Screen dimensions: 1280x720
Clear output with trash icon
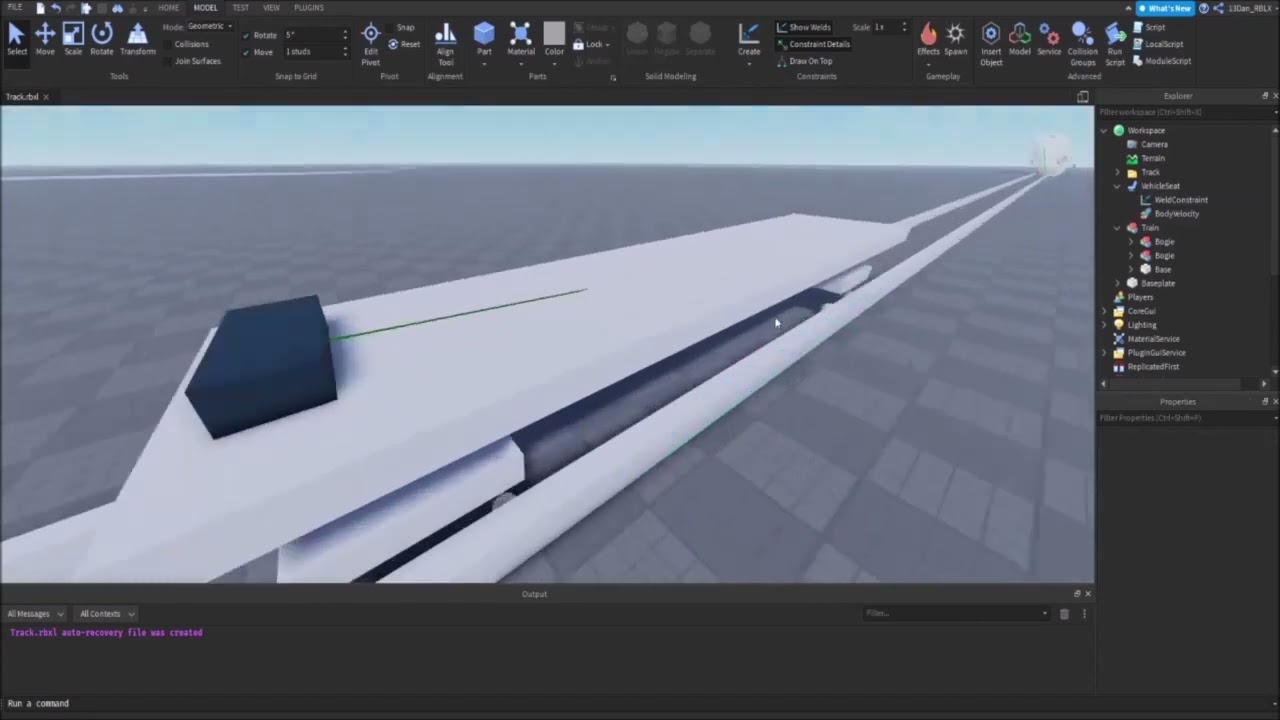(1064, 614)
